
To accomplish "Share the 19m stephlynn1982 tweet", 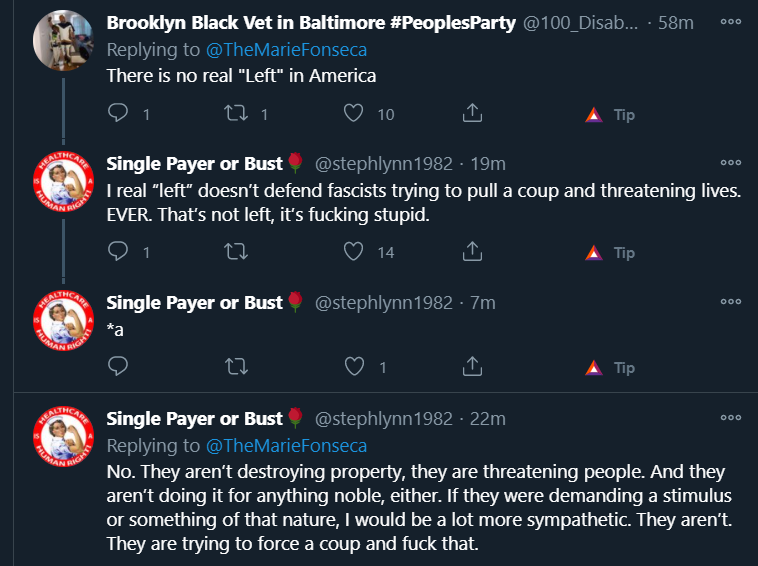I will [472, 251].
